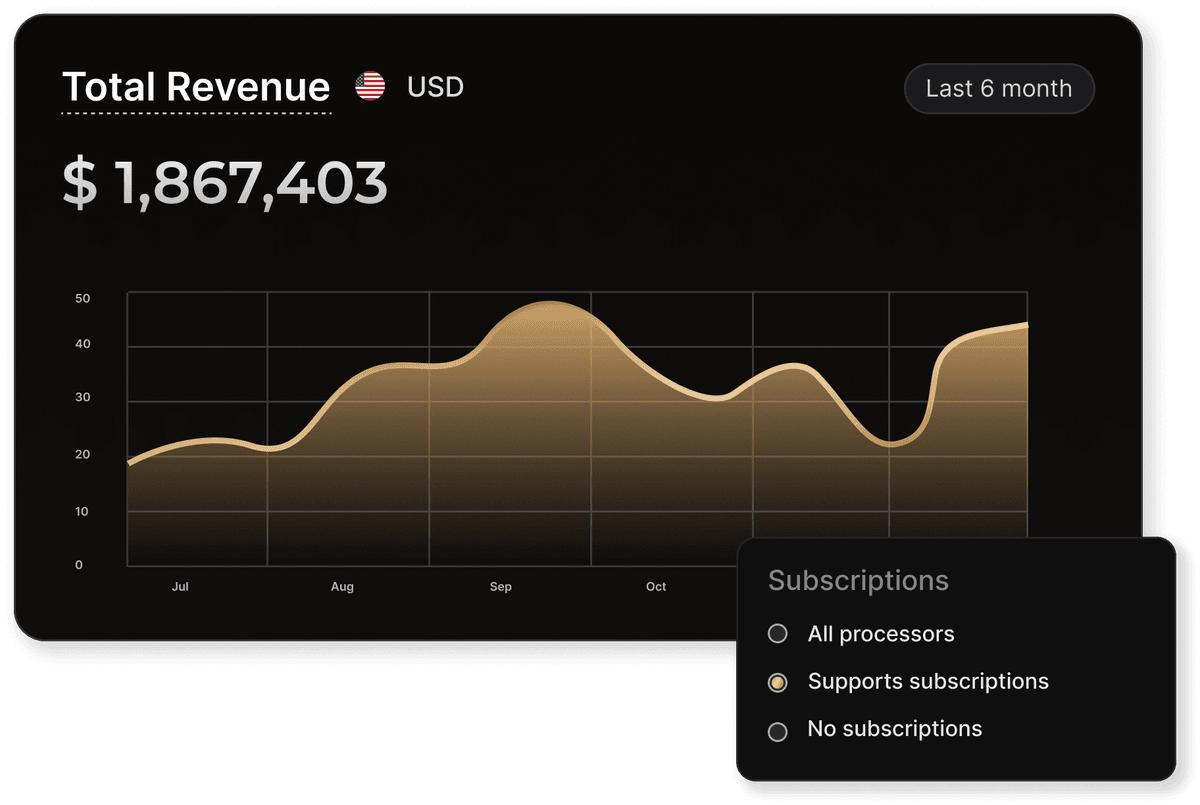Select the All processors radio button
1200x805 pixels.
coord(778,633)
